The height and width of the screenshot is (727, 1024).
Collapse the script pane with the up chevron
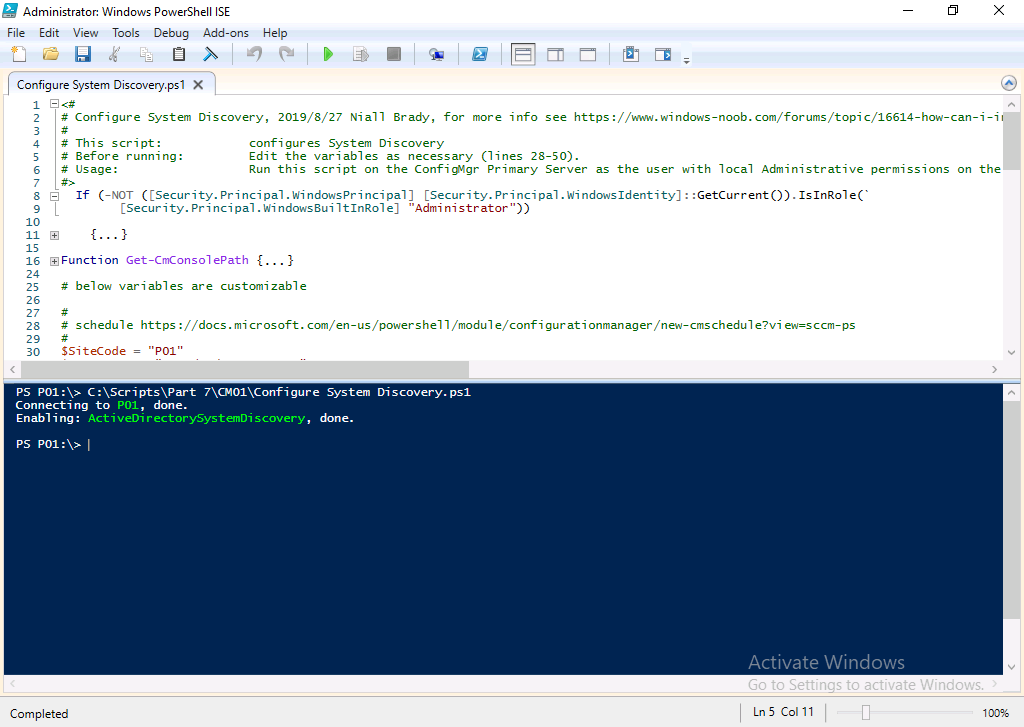click(1009, 83)
